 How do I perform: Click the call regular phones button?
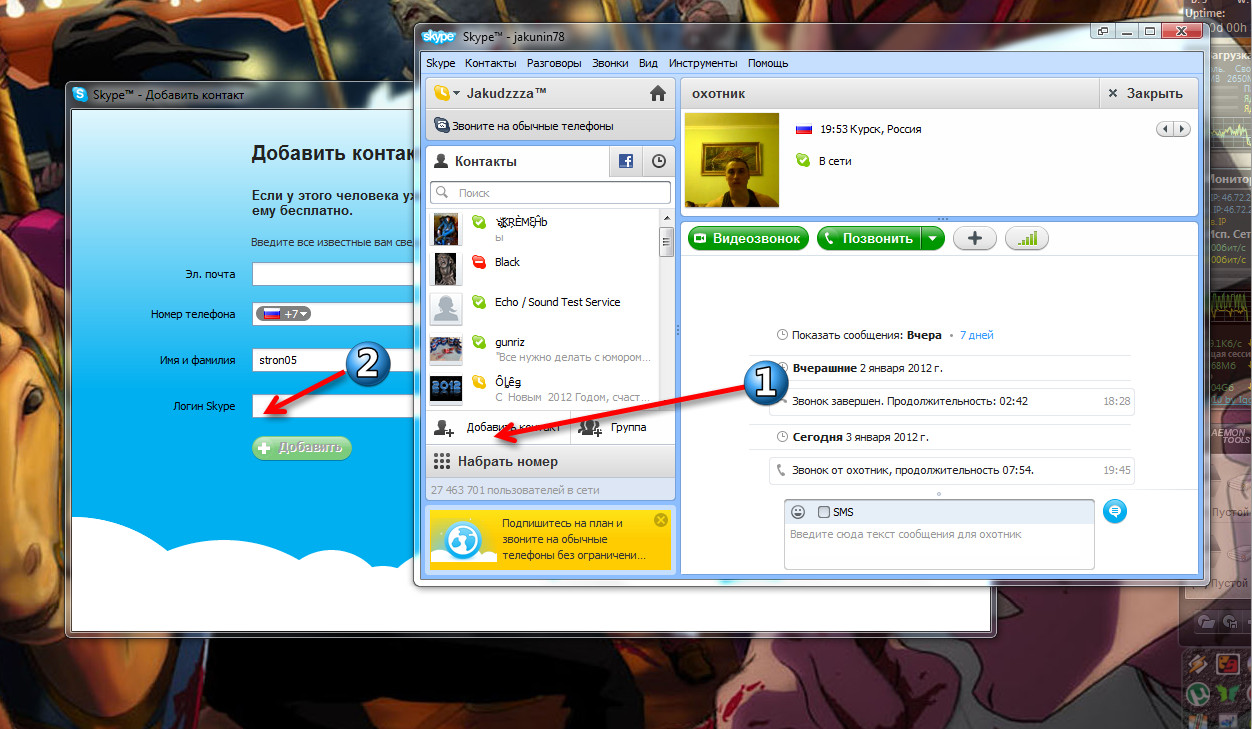551,126
